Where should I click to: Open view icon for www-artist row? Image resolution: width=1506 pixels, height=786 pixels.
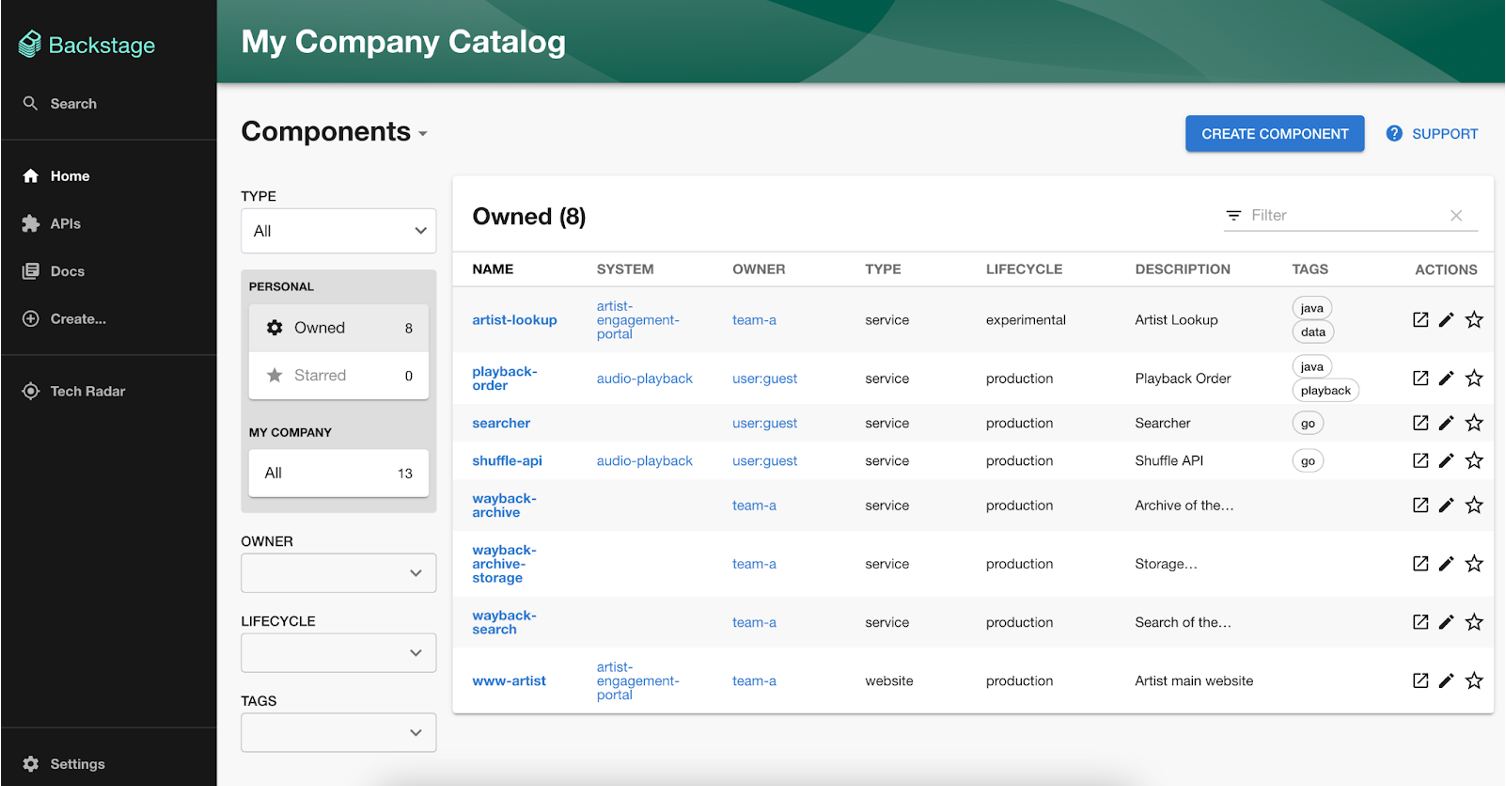click(x=1420, y=681)
